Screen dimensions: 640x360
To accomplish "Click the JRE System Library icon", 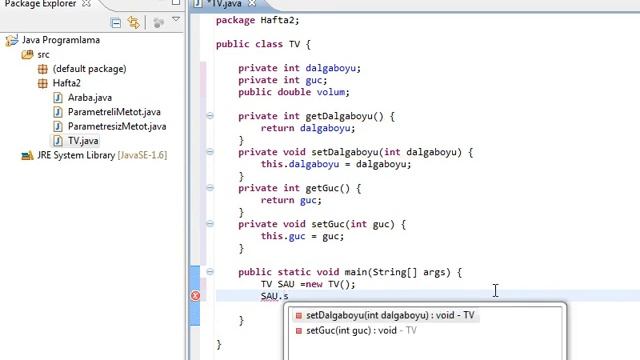I will click(x=27, y=156).
